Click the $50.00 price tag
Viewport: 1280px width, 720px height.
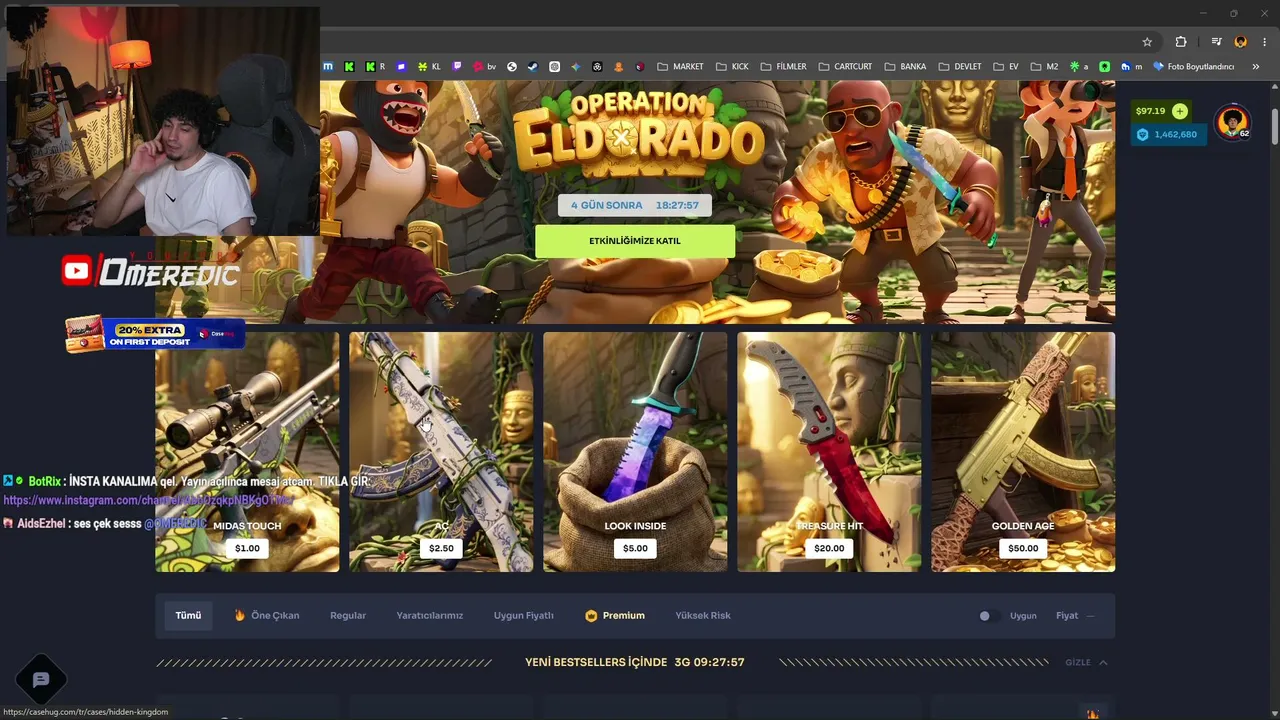1023,548
